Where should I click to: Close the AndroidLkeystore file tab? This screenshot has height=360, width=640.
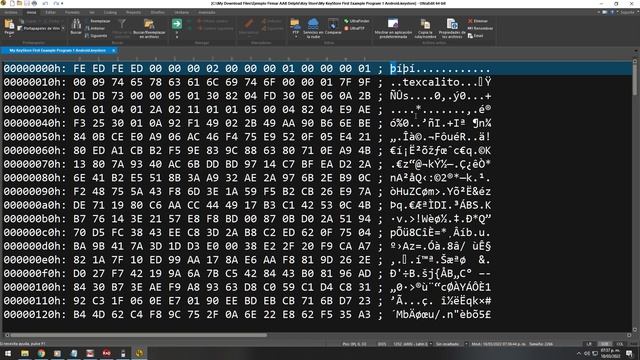[x=113, y=51]
